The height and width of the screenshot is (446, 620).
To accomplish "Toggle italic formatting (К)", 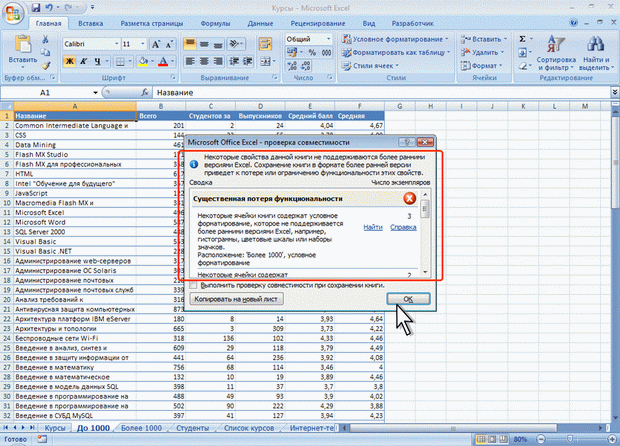I will pos(83,61).
